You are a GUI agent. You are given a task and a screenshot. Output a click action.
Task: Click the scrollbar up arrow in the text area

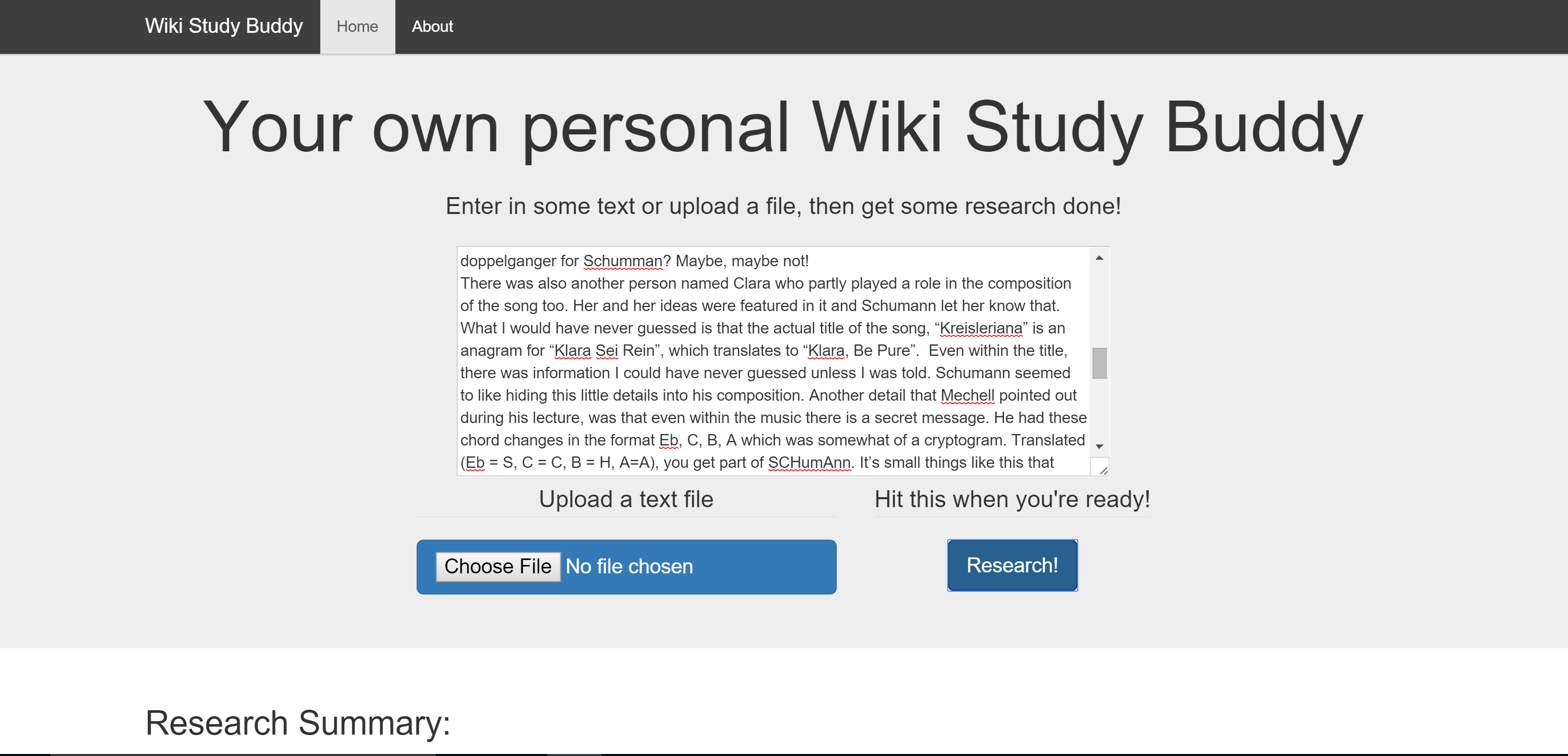[x=1099, y=258]
